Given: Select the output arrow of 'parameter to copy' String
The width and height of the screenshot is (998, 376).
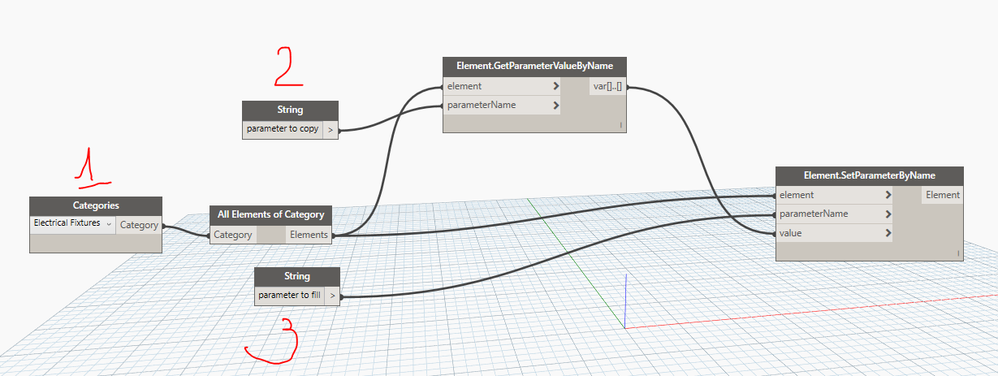Looking at the screenshot, I should [x=330, y=129].
